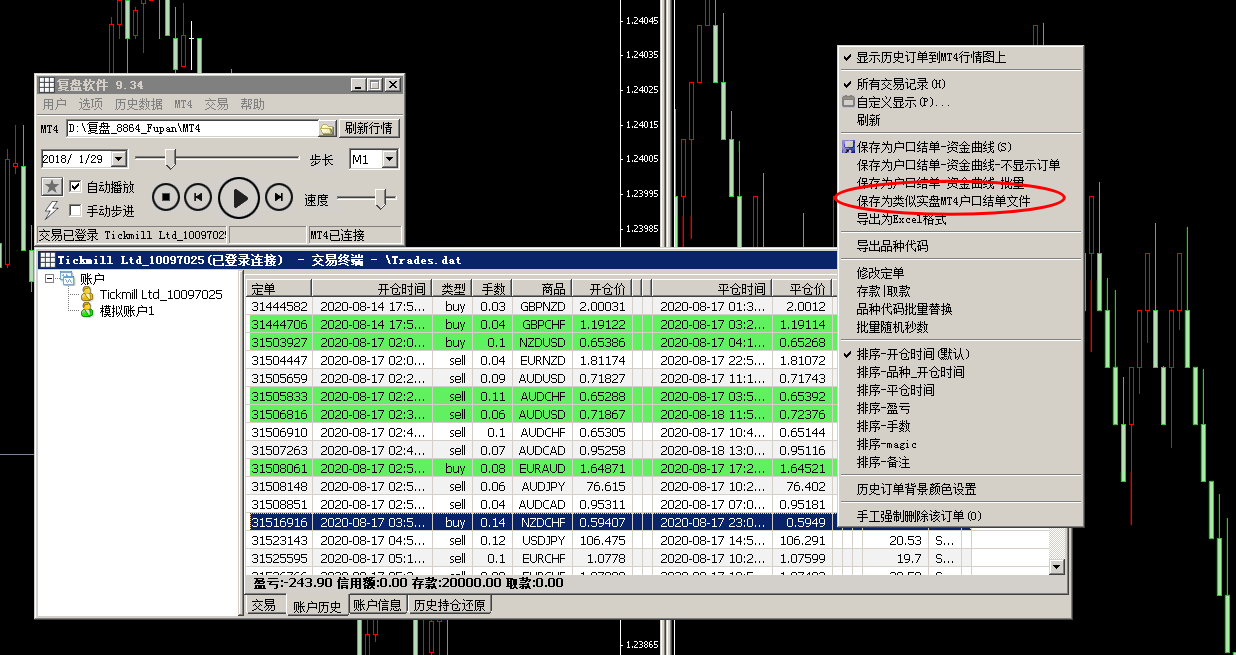Toggle 显示历史订单到MT4行情图上 menu option
Screen dimensions: 1236x655
(x=930, y=58)
